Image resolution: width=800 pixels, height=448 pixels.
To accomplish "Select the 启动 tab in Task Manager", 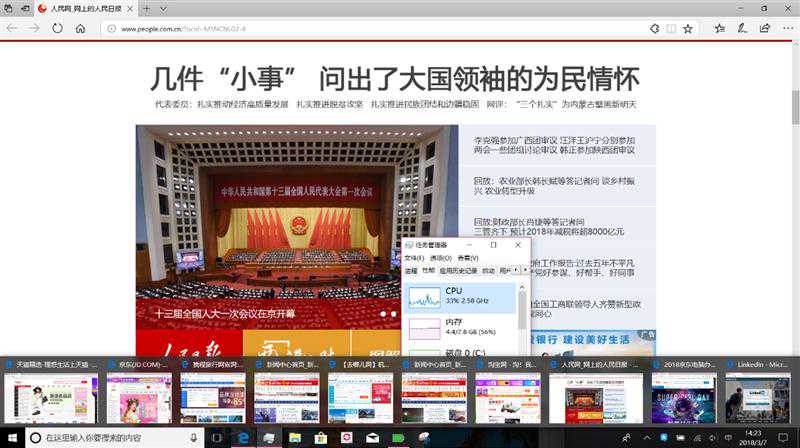I will (488, 270).
